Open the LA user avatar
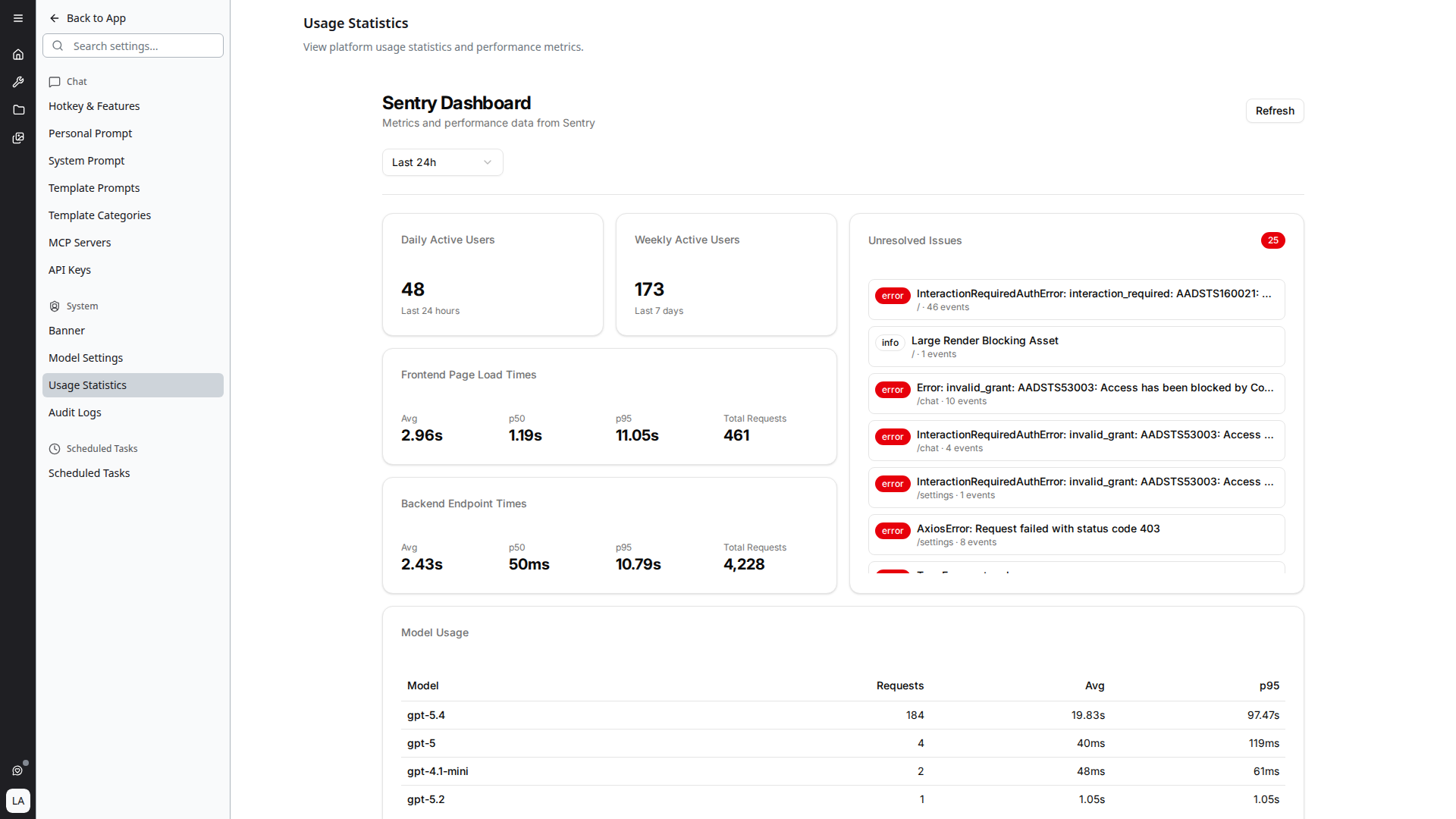Image resolution: width=1456 pixels, height=819 pixels. click(18, 801)
